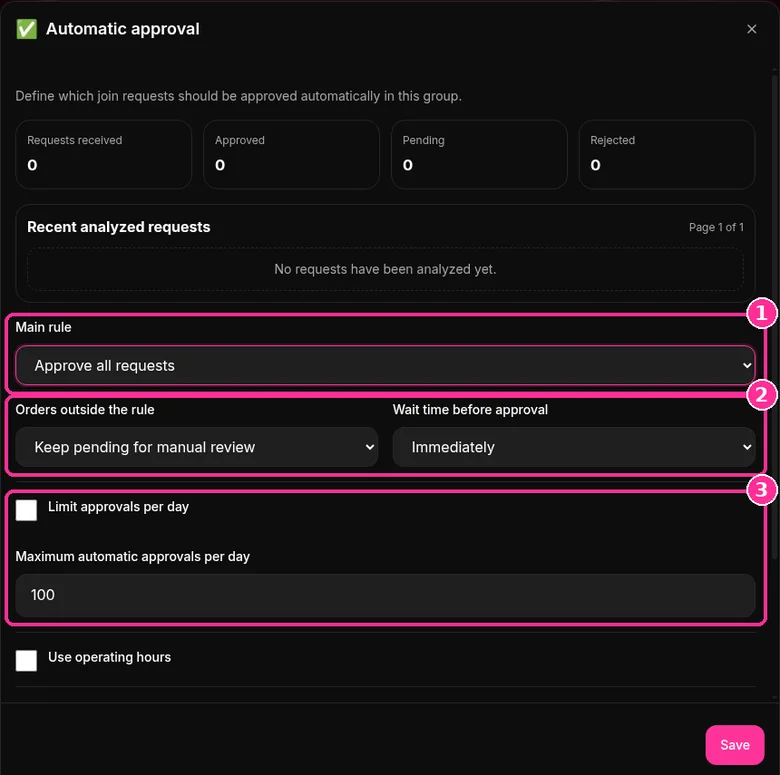Enable Limit approvals per day checkbox
The height and width of the screenshot is (775, 780).
26,510
